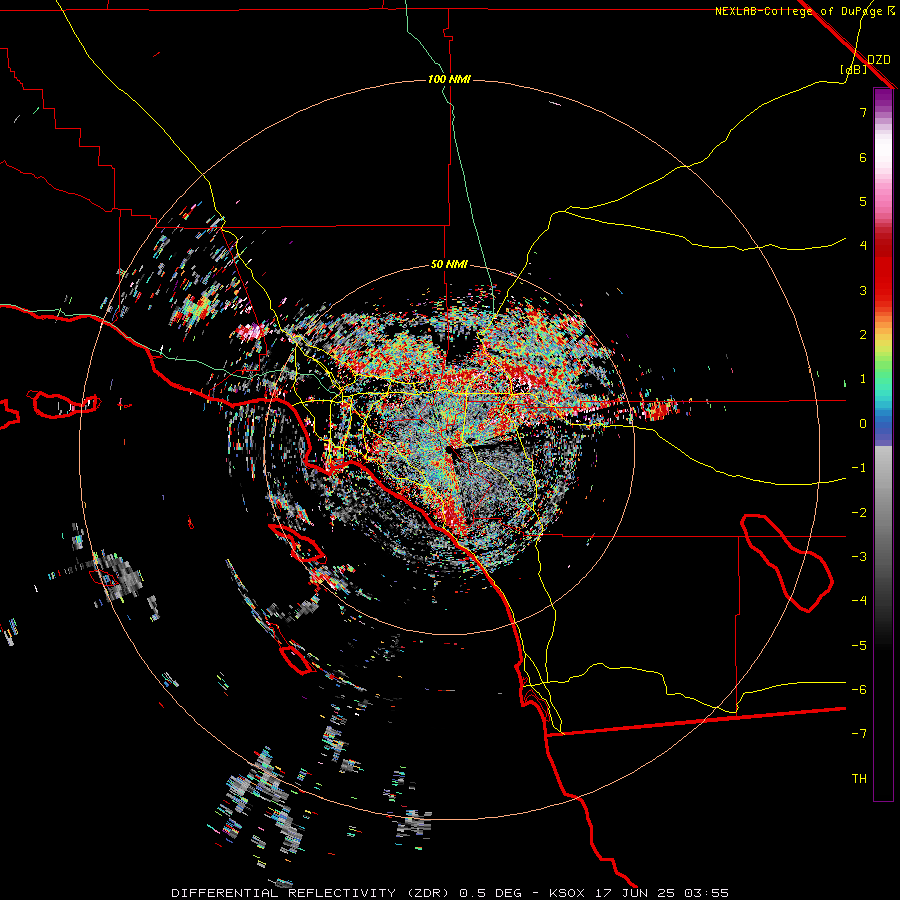Click the 5 value on the scale

pyautogui.click(x=863, y=201)
